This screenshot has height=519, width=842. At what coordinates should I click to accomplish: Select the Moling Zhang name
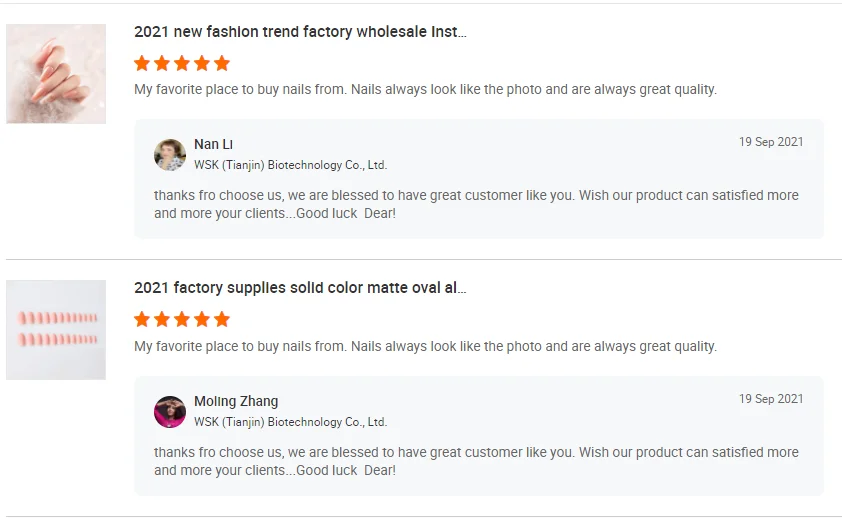tap(236, 401)
